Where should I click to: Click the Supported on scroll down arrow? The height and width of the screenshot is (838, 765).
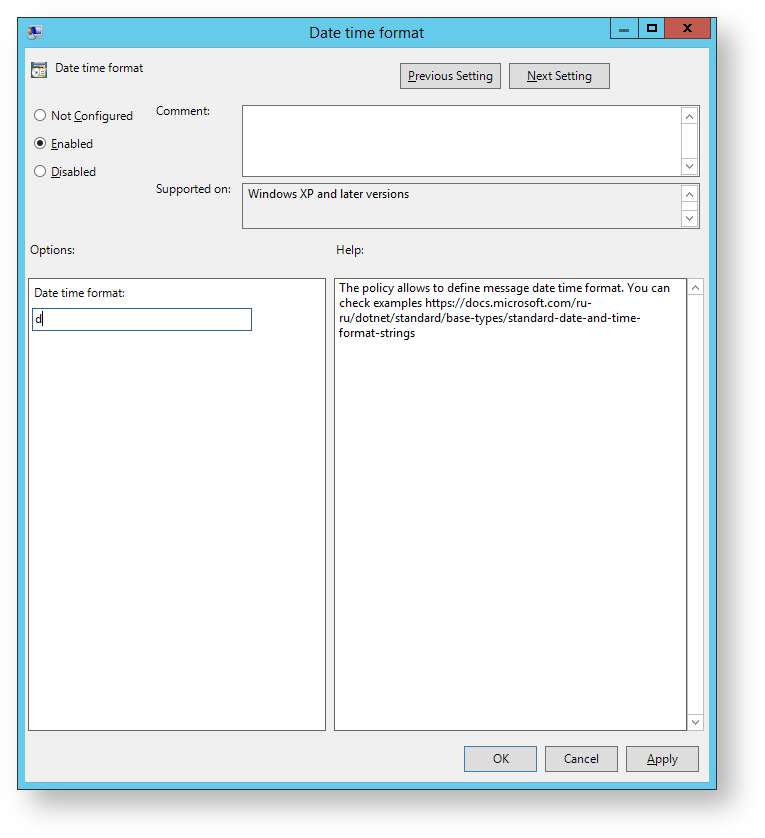(689, 217)
